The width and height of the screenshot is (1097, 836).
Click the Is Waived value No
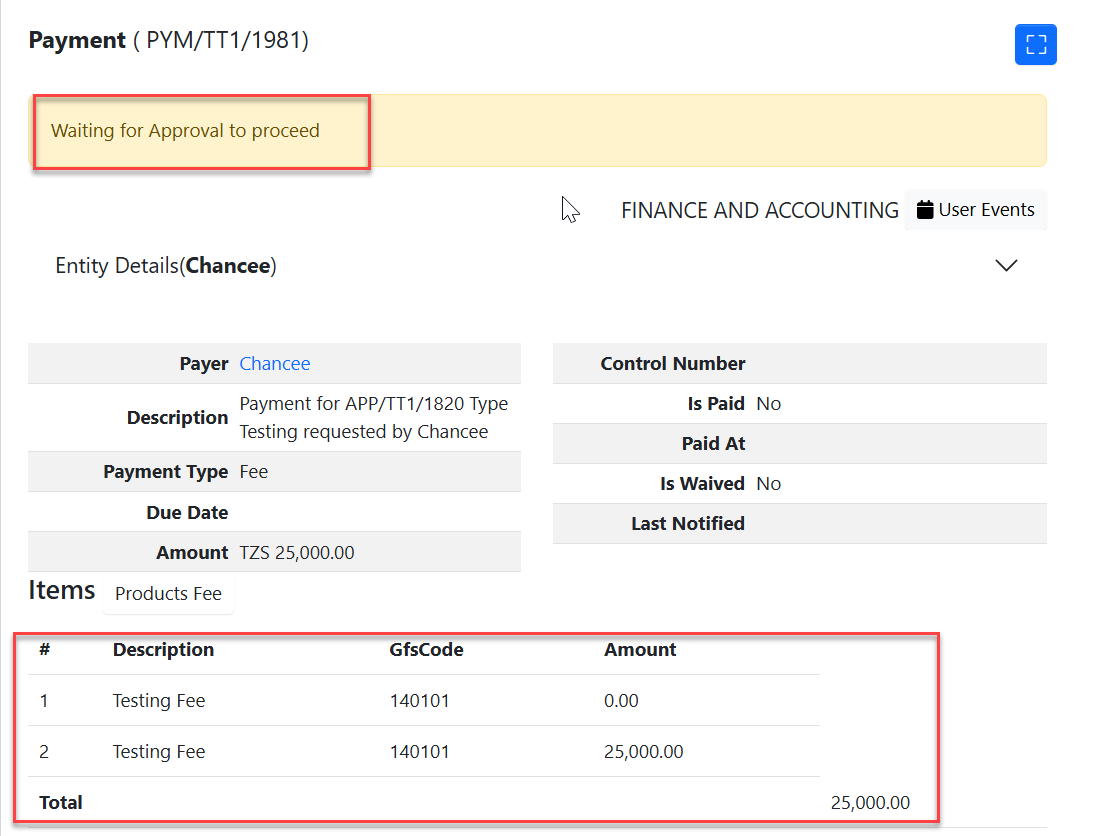pyautogui.click(x=769, y=484)
